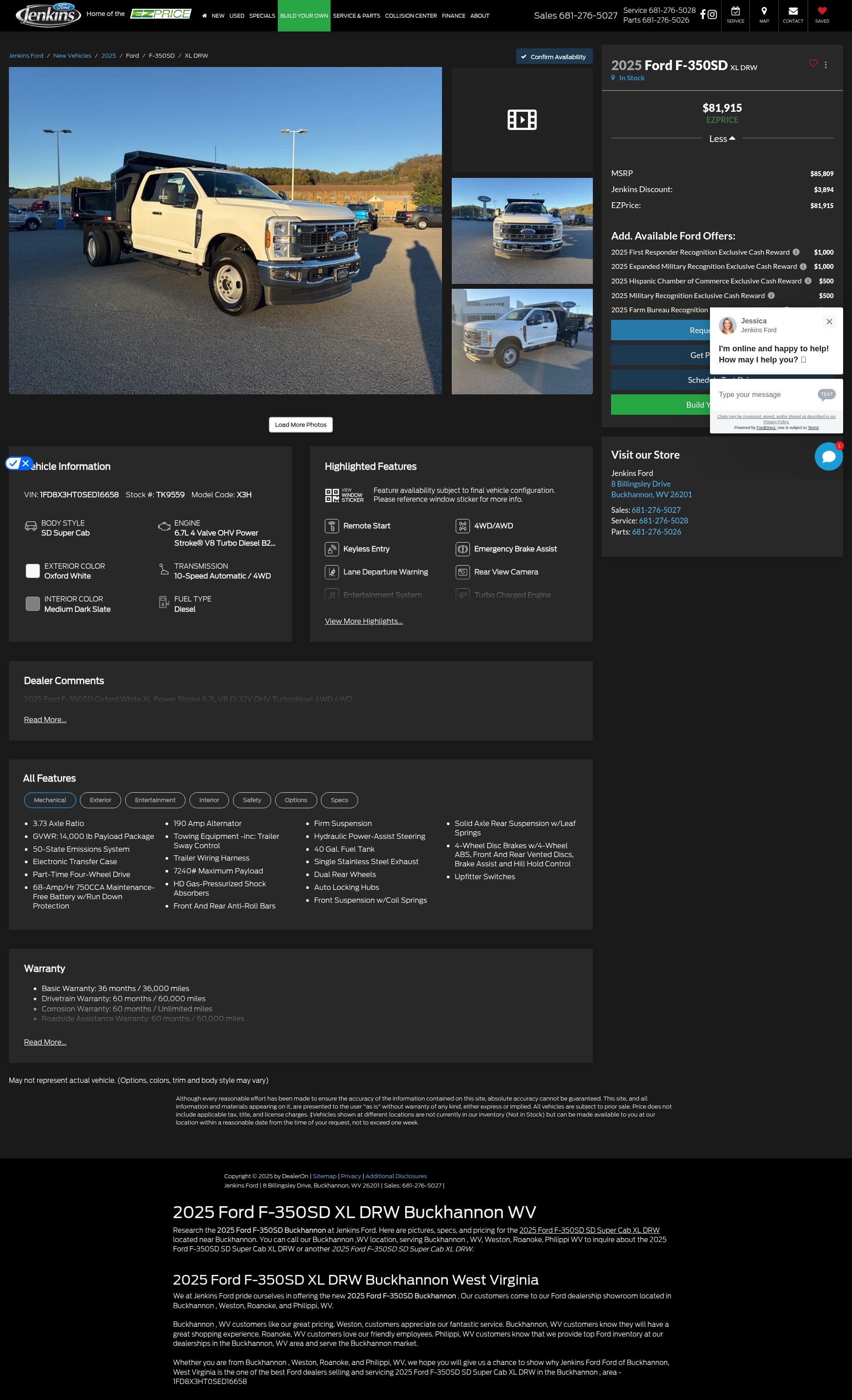Click the Rear View Camera icon
This screenshot has width=852, height=1400.
[x=463, y=572]
